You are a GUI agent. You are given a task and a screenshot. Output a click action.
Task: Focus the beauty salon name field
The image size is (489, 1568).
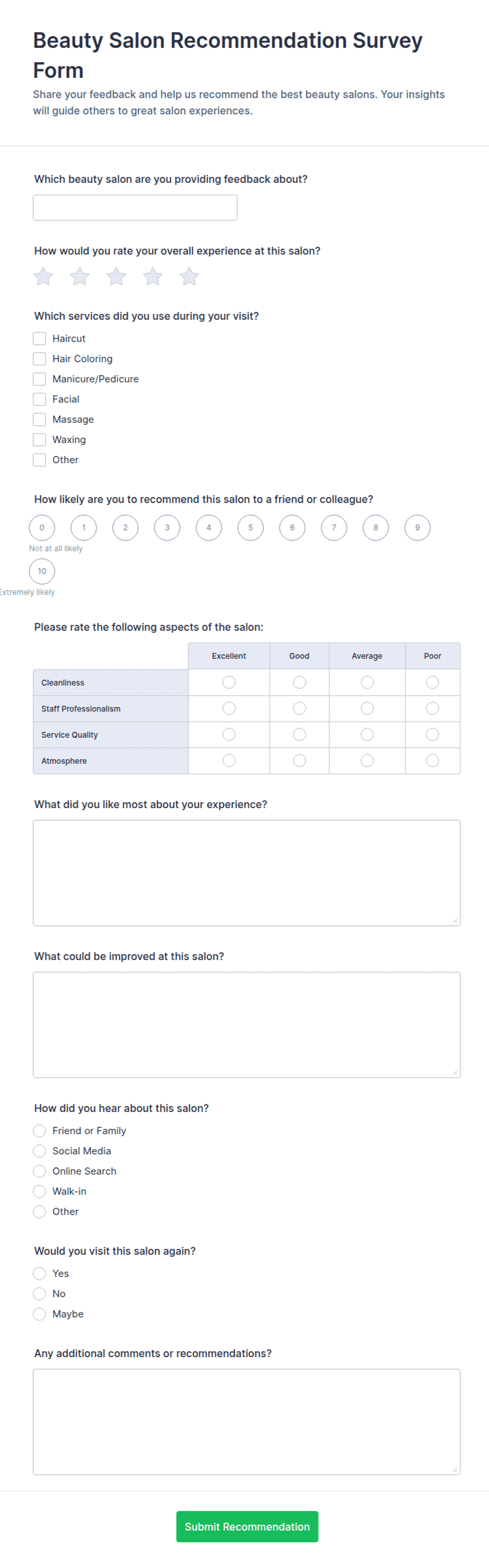135,208
